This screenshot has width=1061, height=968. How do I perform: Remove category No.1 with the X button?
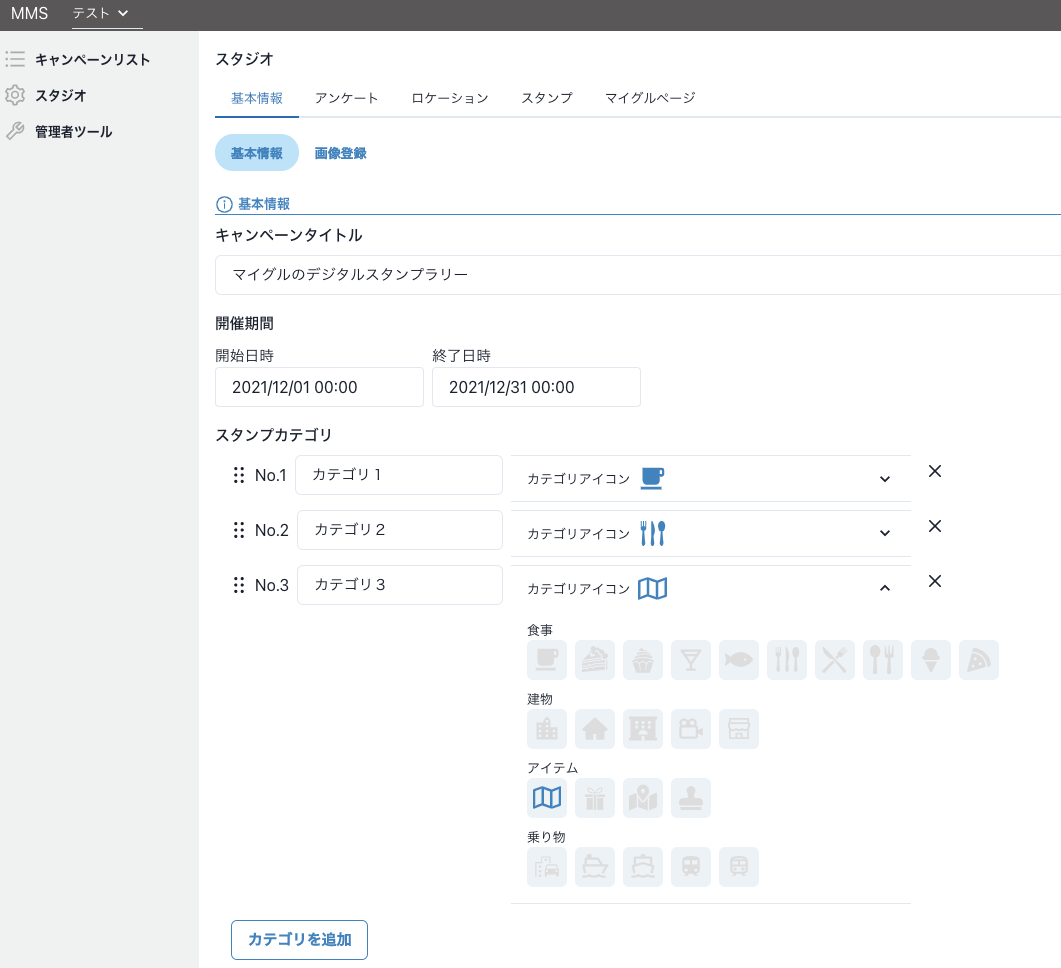tap(935, 471)
